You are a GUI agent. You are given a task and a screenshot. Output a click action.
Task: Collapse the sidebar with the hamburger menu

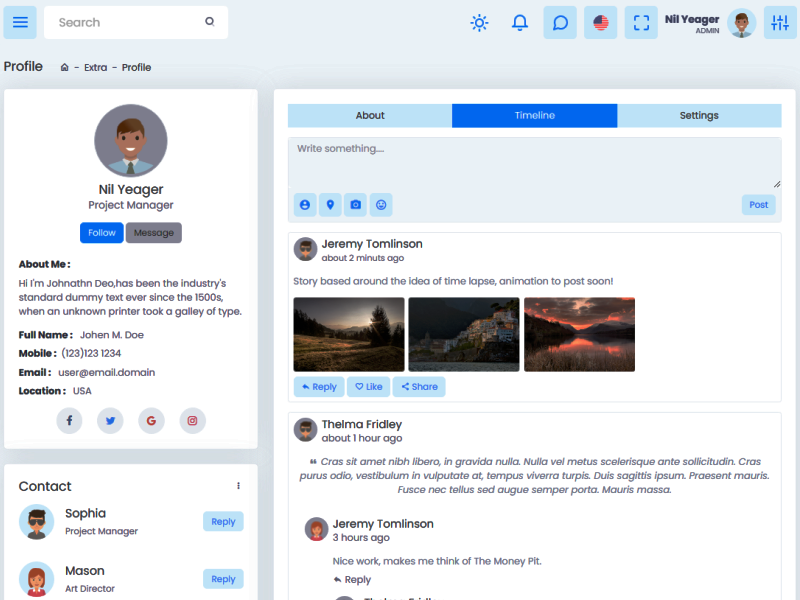pyautogui.click(x=20, y=22)
